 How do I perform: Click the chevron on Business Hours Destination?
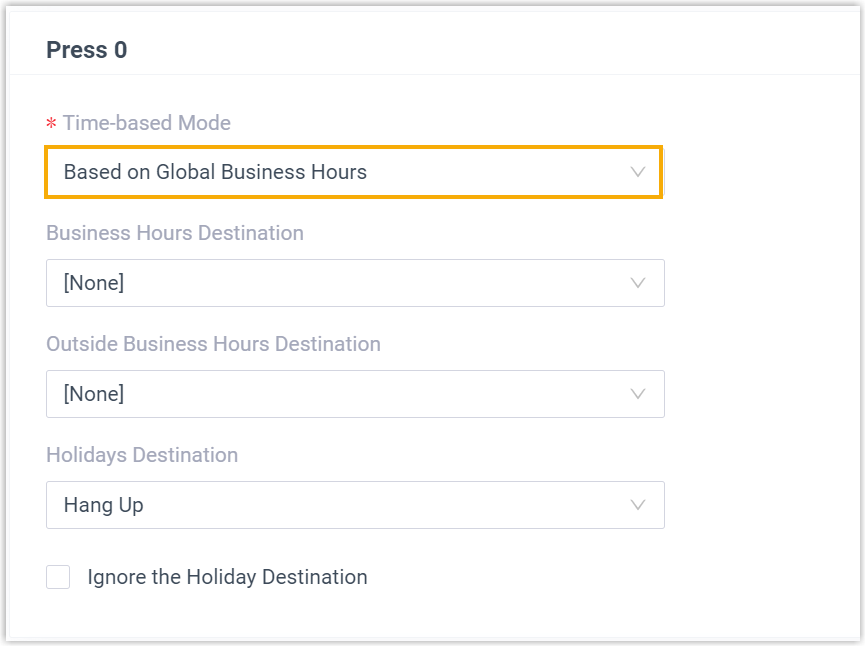pyautogui.click(x=638, y=283)
